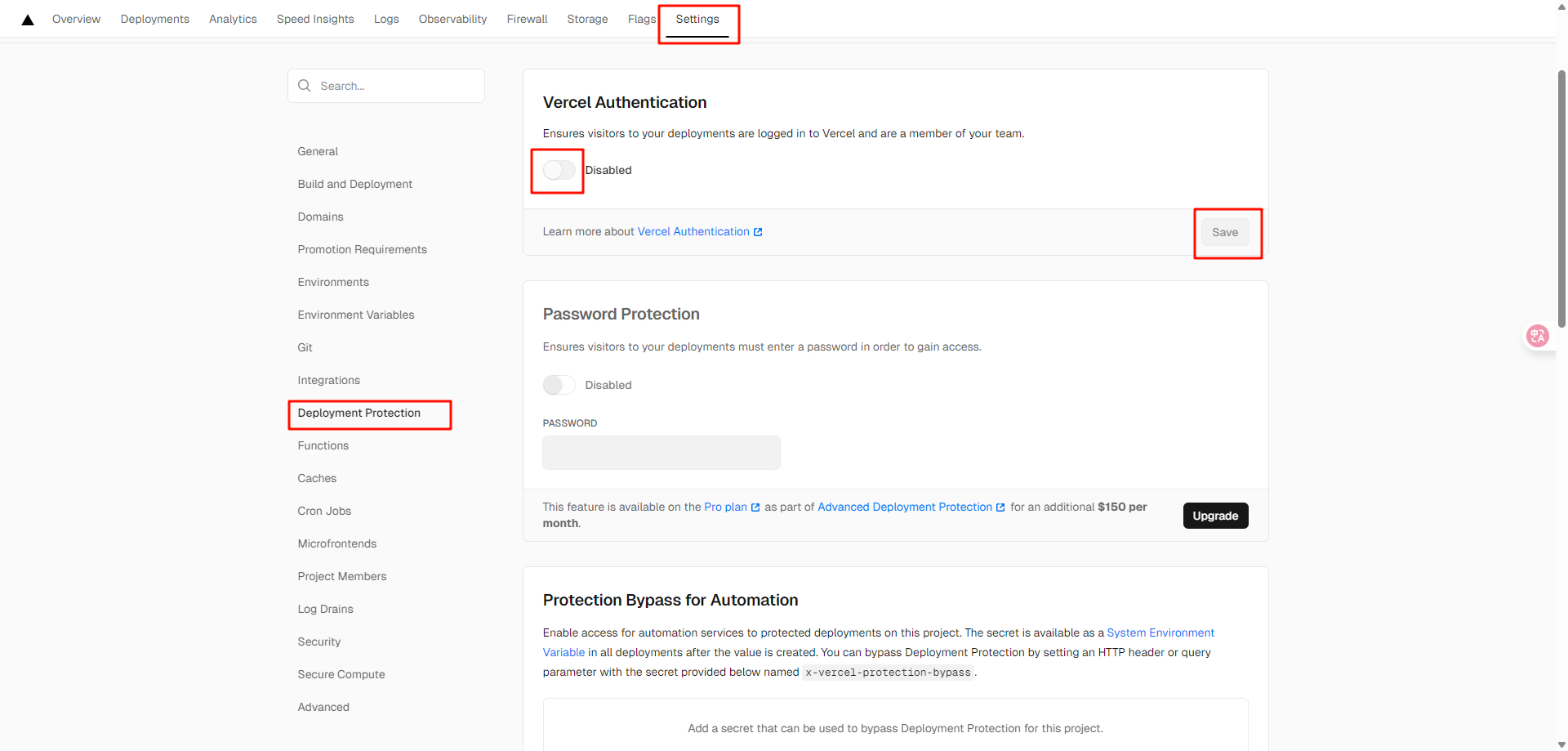The image size is (1568, 751).
Task: Go to Cron Jobs settings
Action: (x=324, y=511)
